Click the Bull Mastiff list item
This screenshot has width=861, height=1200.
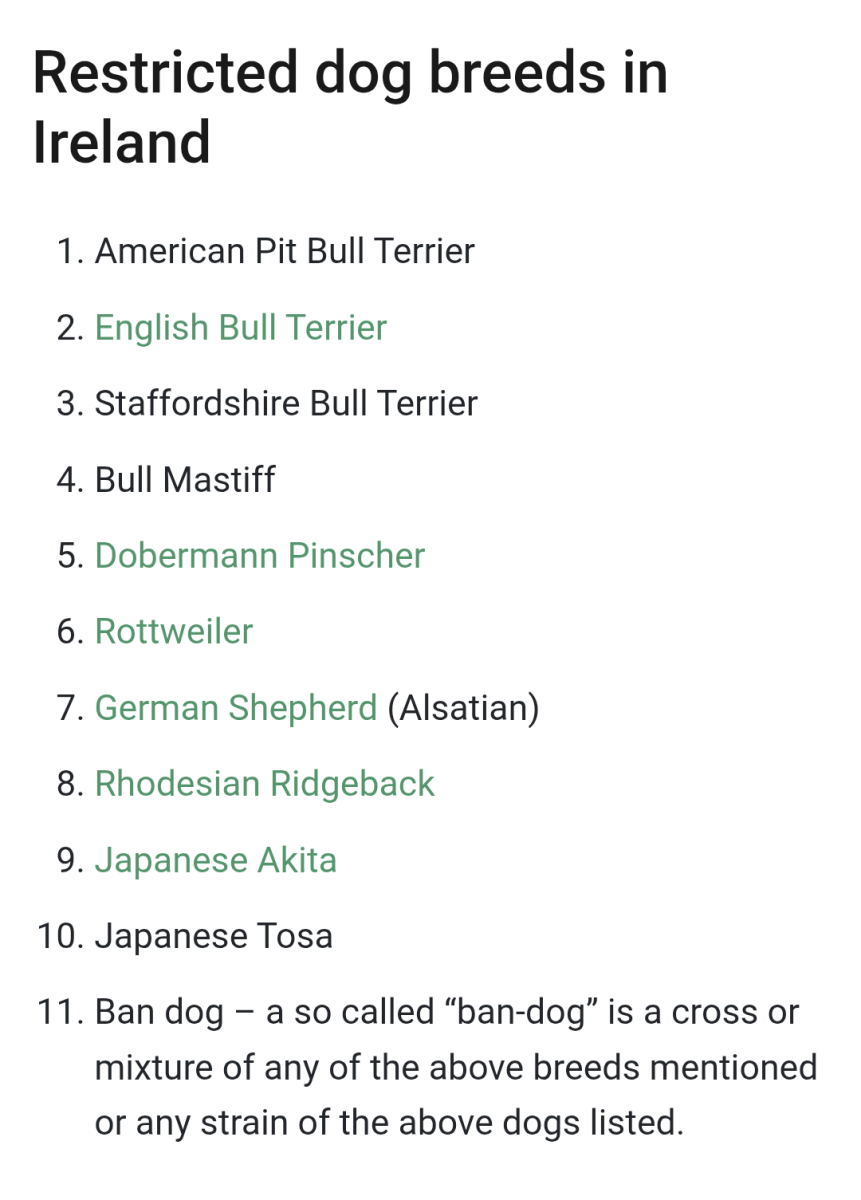[x=185, y=480]
